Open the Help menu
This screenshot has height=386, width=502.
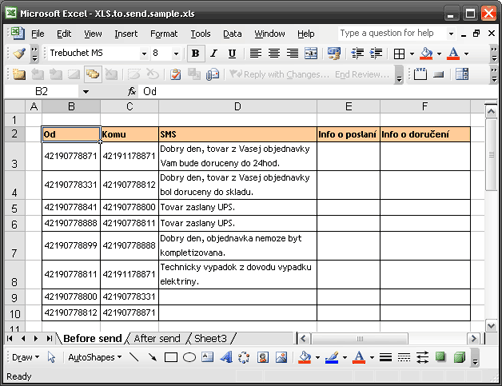point(306,34)
